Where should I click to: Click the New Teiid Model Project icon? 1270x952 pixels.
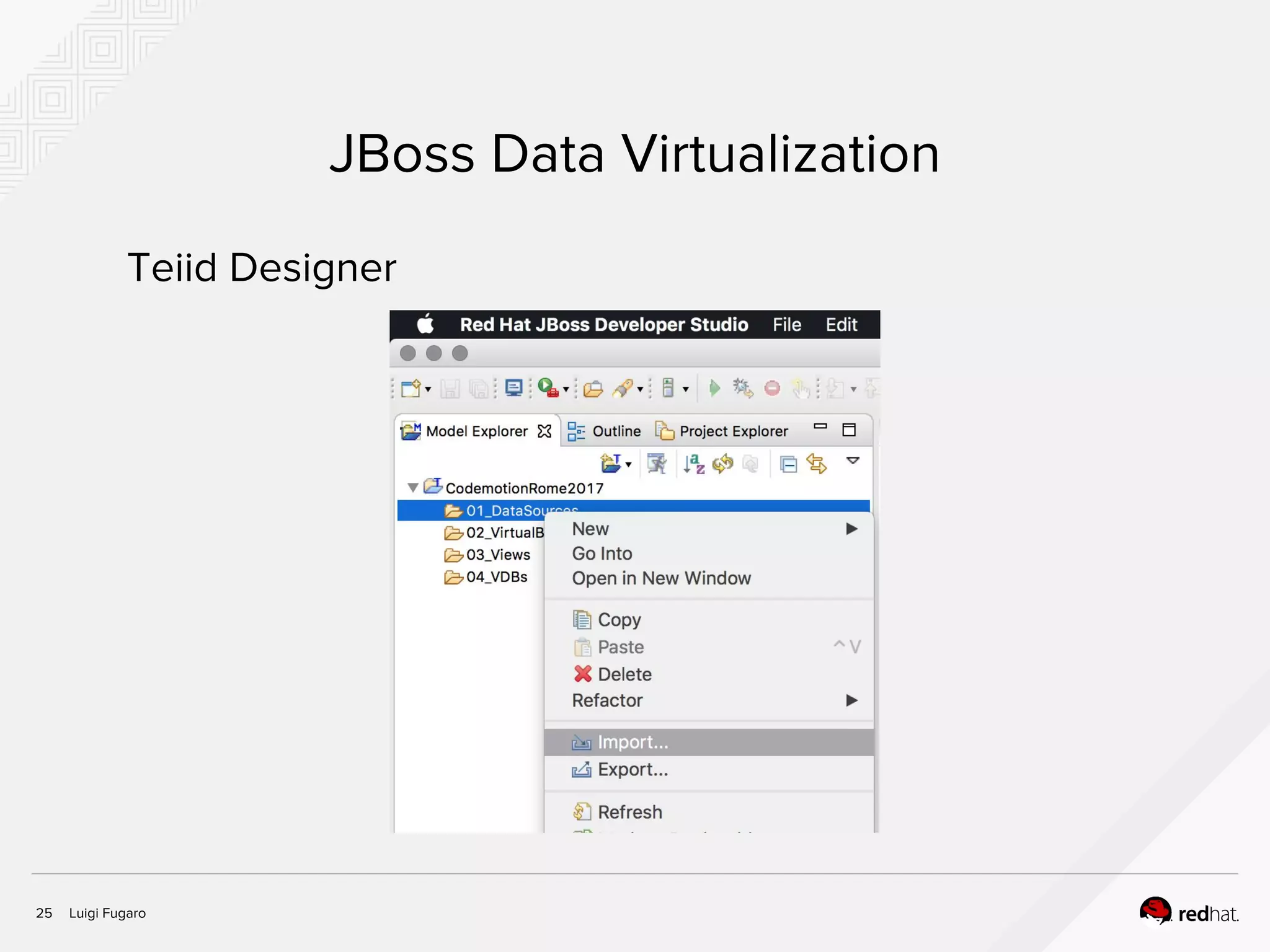[x=611, y=463]
